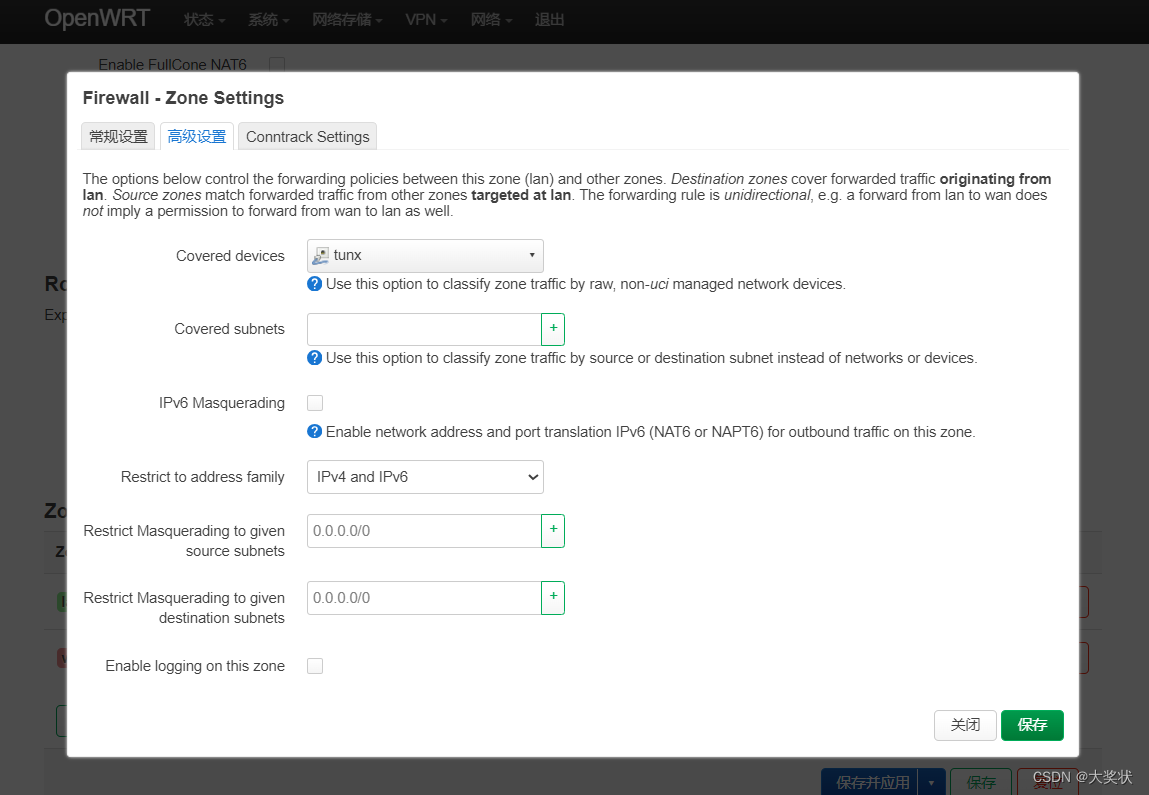1149x795 pixels.
Task: Check the Enable FullCone NAT6 box
Action: coord(277,65)
